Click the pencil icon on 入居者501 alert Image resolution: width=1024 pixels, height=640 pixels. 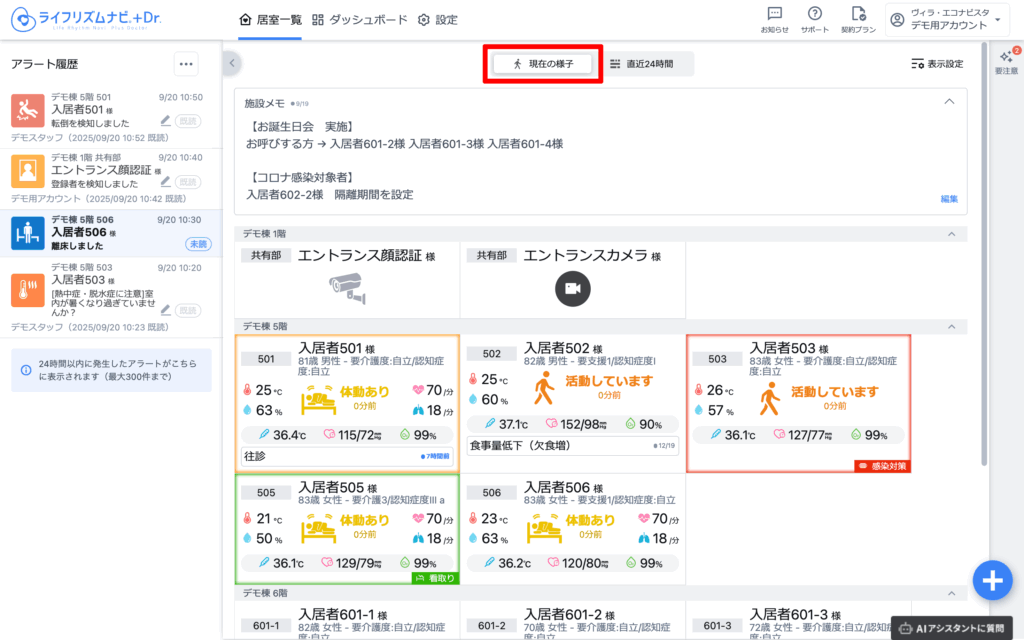pos(165,120)
